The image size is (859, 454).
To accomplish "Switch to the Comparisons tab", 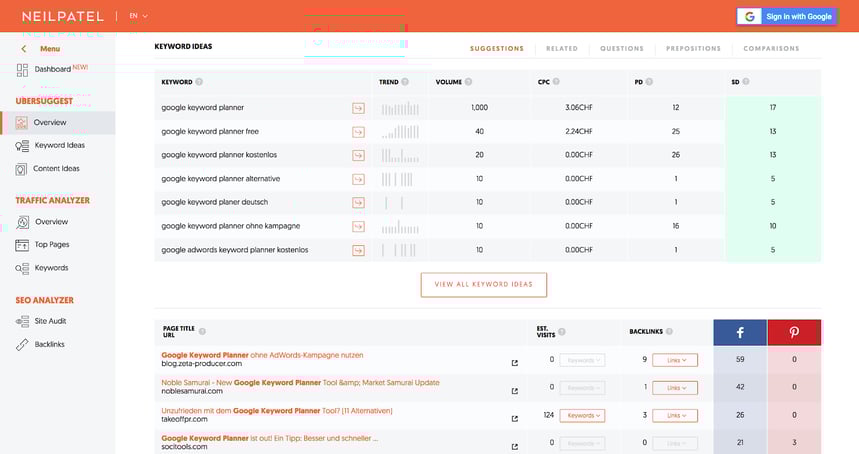I will click(771, 49).
